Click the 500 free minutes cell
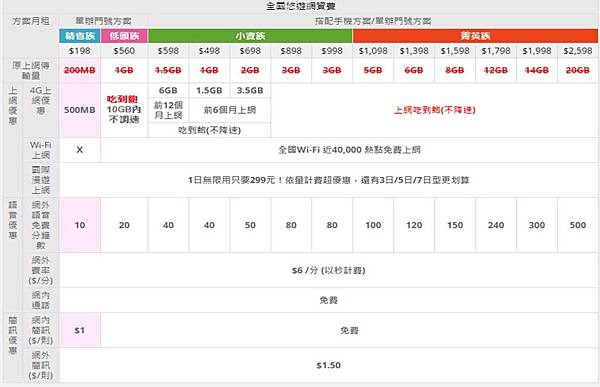Image resolution: width=600 pixels, height=387 pixels. pyautogui.click(x=578, y=225)
